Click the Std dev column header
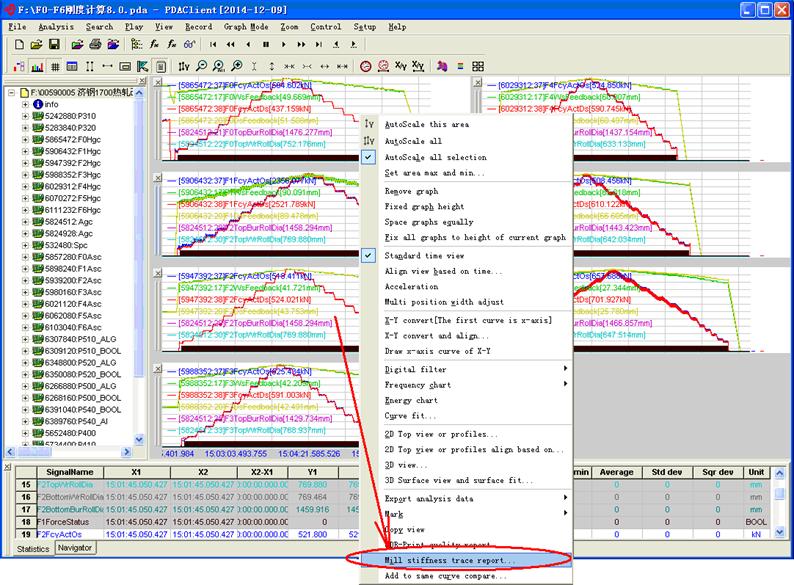Viewport: 794px width, 585px height. 667,472
